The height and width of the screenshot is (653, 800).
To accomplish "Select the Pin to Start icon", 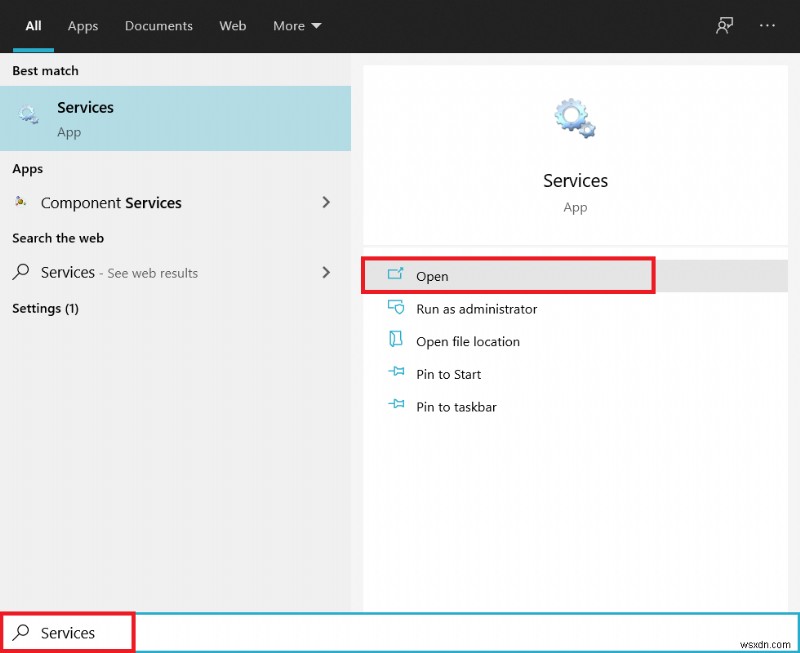I will click(396, 374).
